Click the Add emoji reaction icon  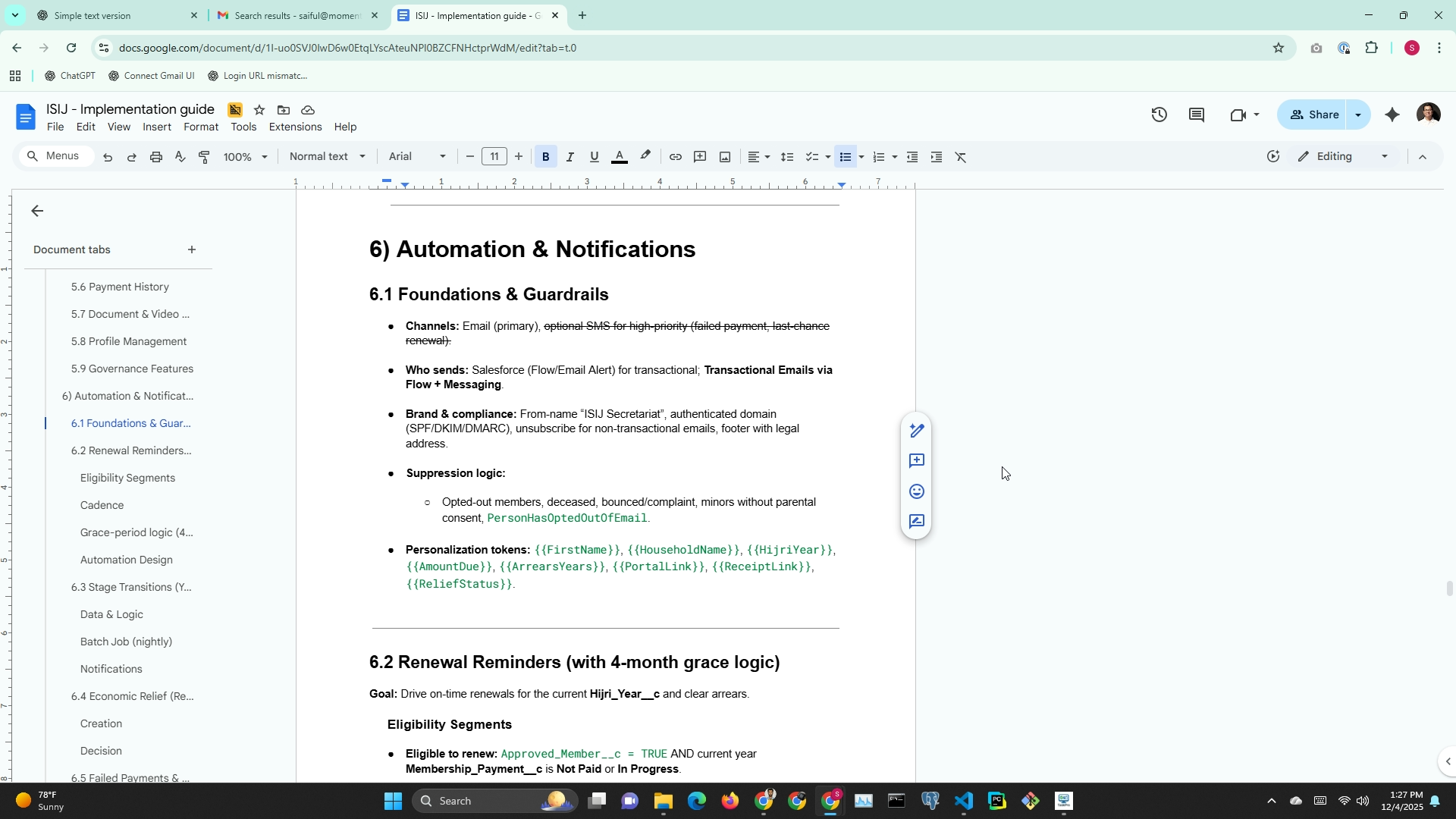[x=916, y=491]
